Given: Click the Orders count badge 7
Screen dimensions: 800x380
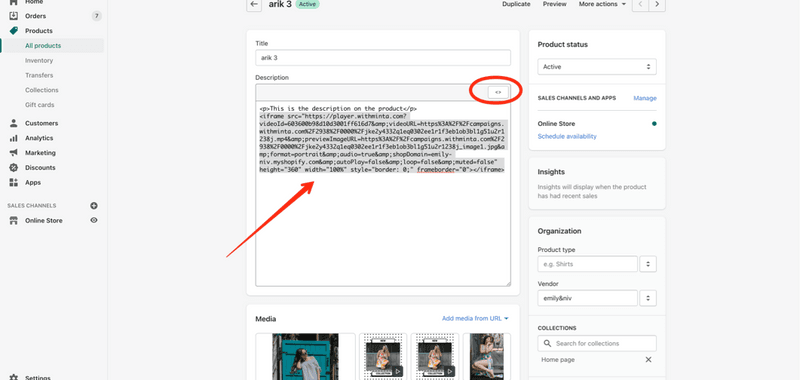Looking at the screenshot, I should (x=96, y=16).
